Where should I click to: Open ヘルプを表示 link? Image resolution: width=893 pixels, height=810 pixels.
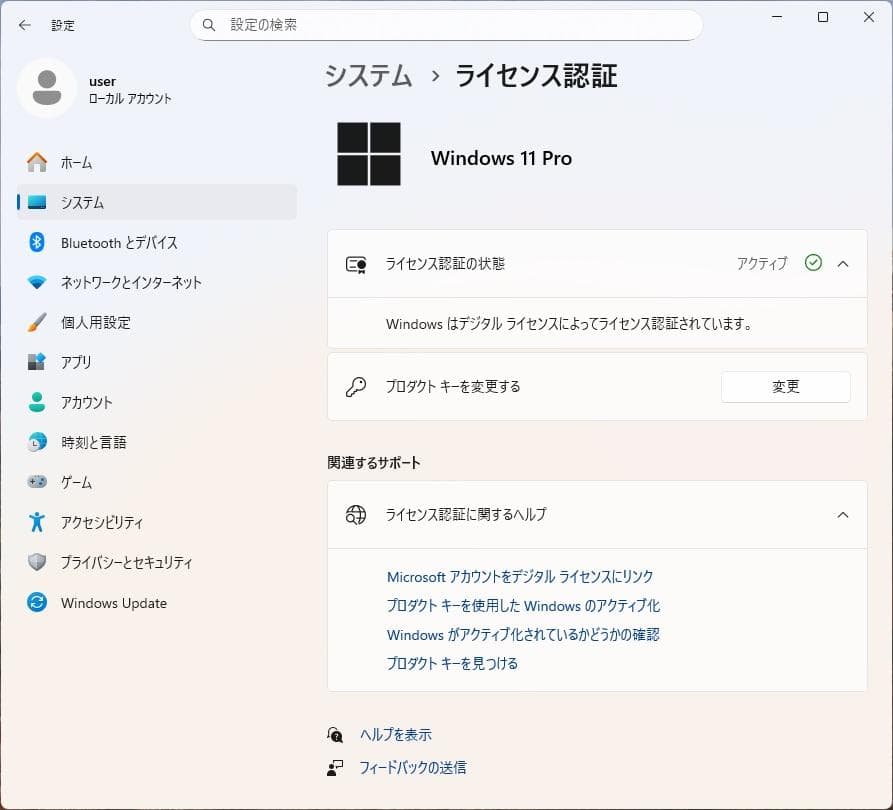pos(396,735)
